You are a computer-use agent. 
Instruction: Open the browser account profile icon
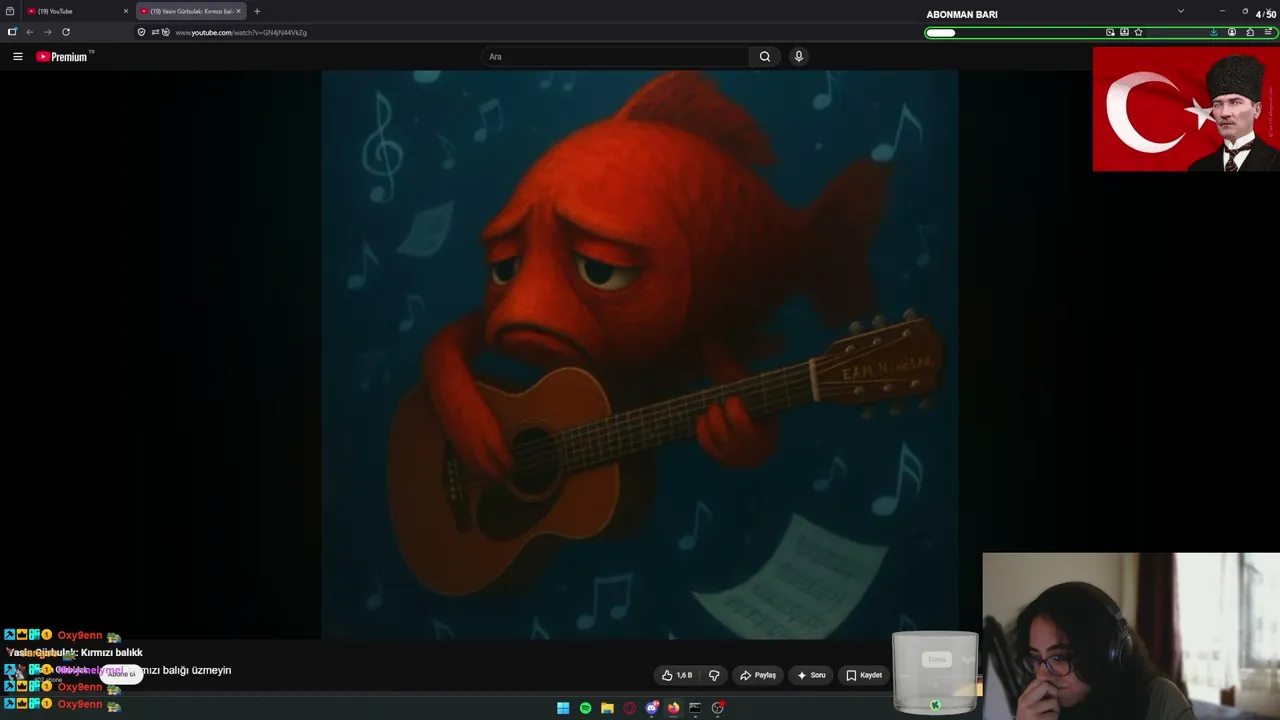point(1231,32)
